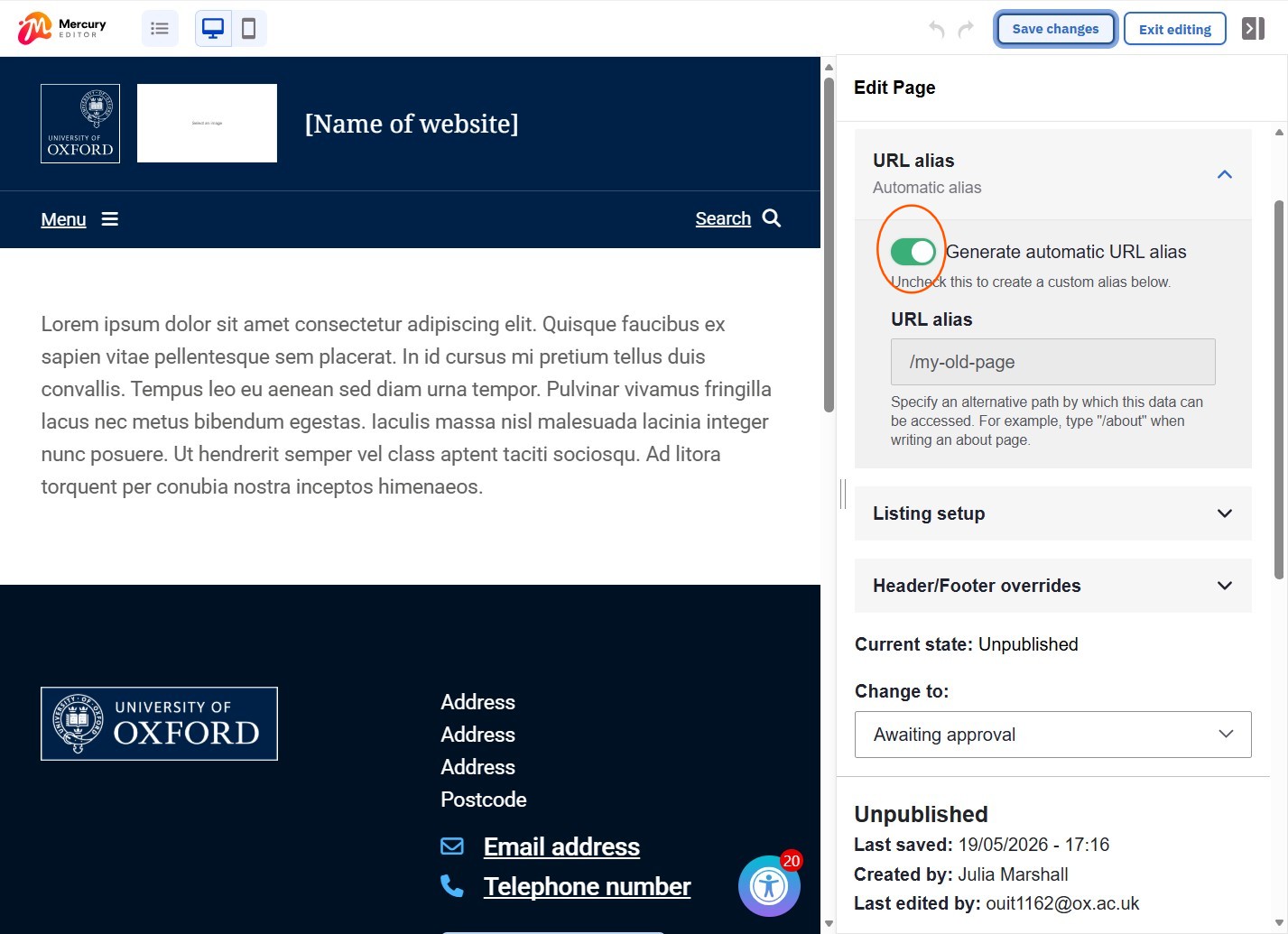The width and height of the screenshot is (1288, 934).
Task: Click the Search link
Action: coord(723,218)
